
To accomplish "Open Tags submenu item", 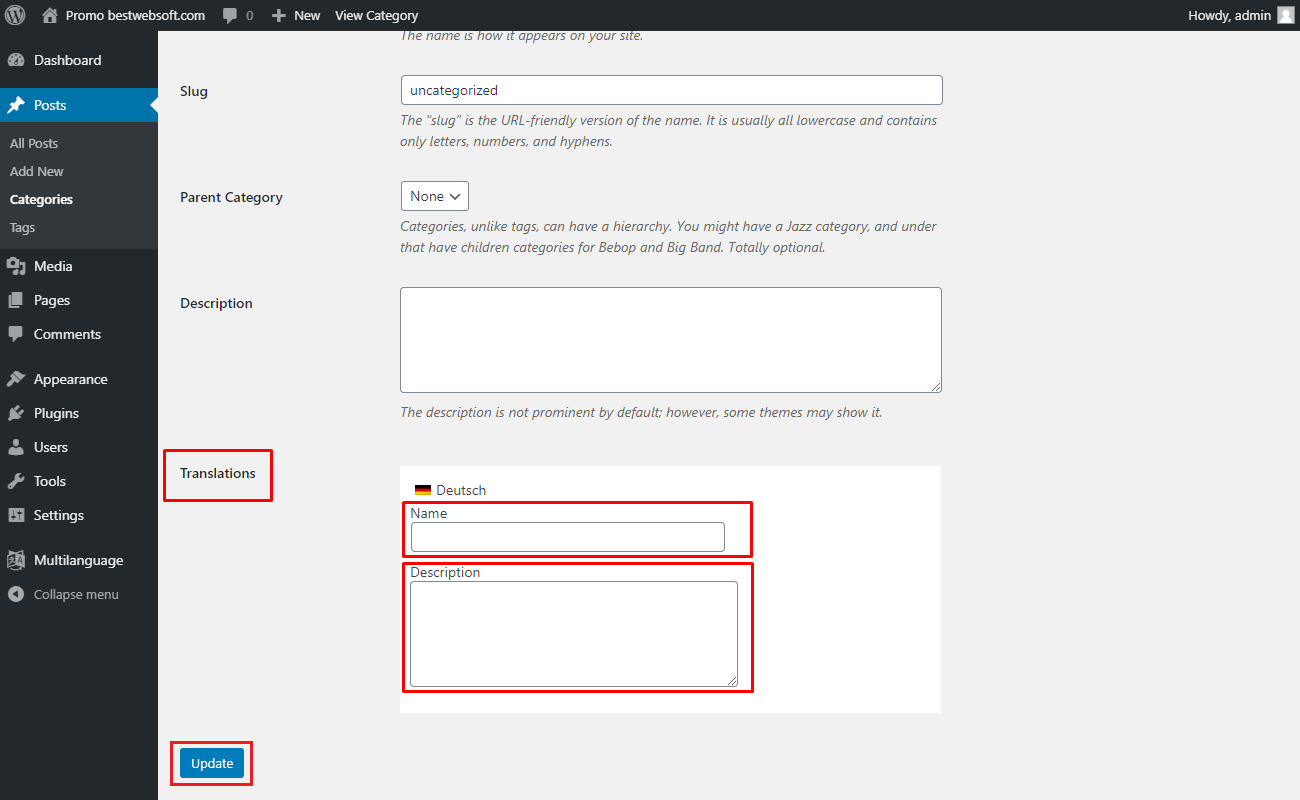I will 22,227.
